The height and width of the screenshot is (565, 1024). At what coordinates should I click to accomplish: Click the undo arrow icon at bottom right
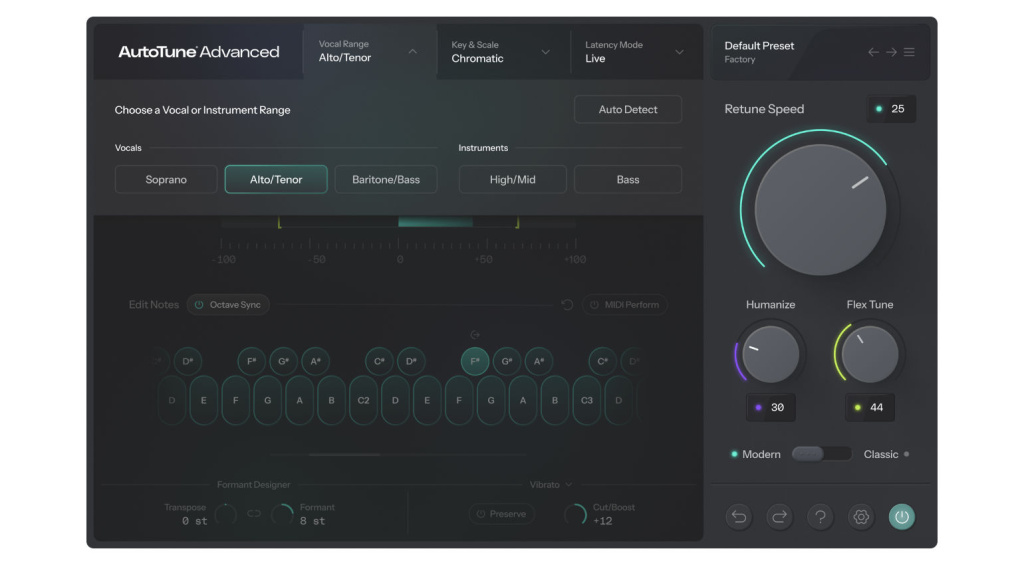(x=739, y=517)
